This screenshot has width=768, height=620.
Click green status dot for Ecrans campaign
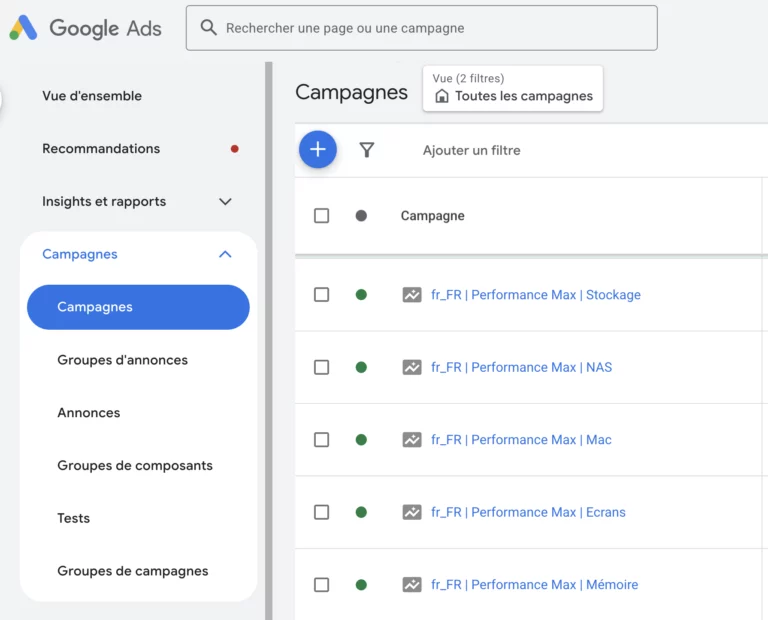pos(361,512)
